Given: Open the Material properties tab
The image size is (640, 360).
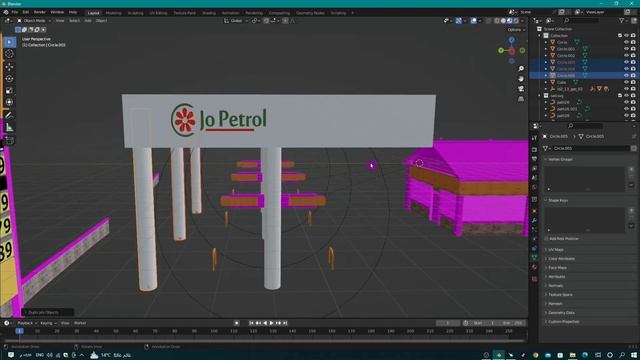Looking at the screenshot, I should pyautogui.click(x=534, y=268).
